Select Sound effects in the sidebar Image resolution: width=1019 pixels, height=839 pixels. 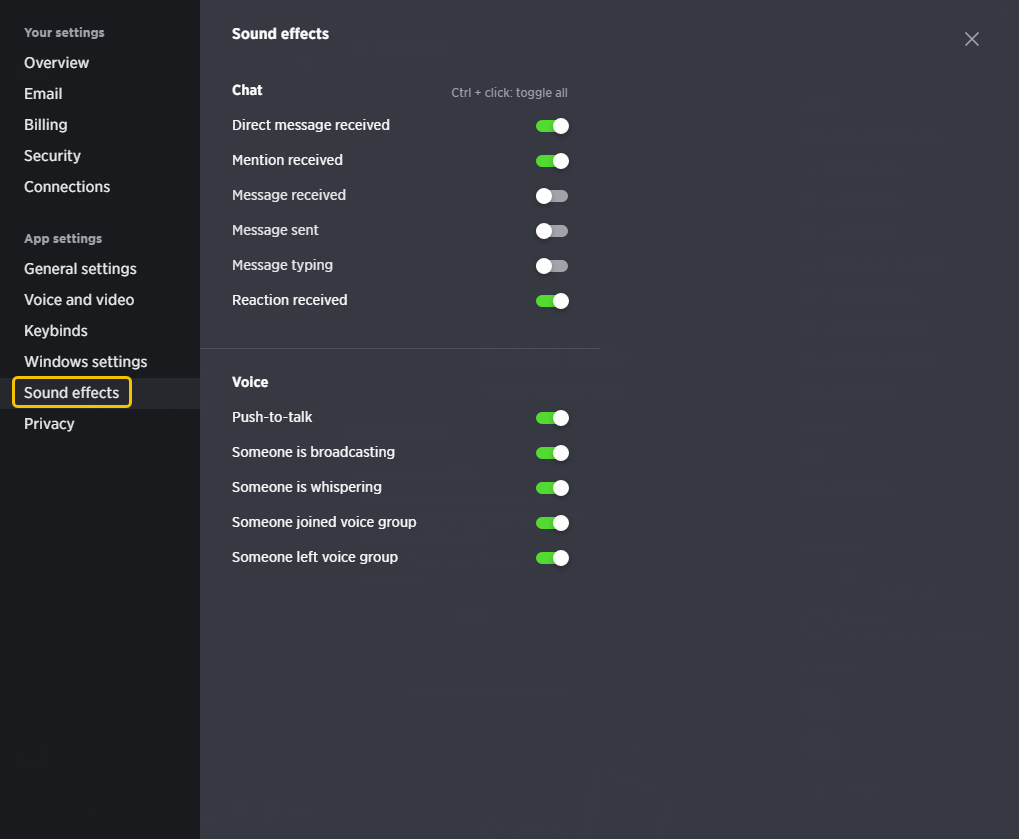pos(71,393)
